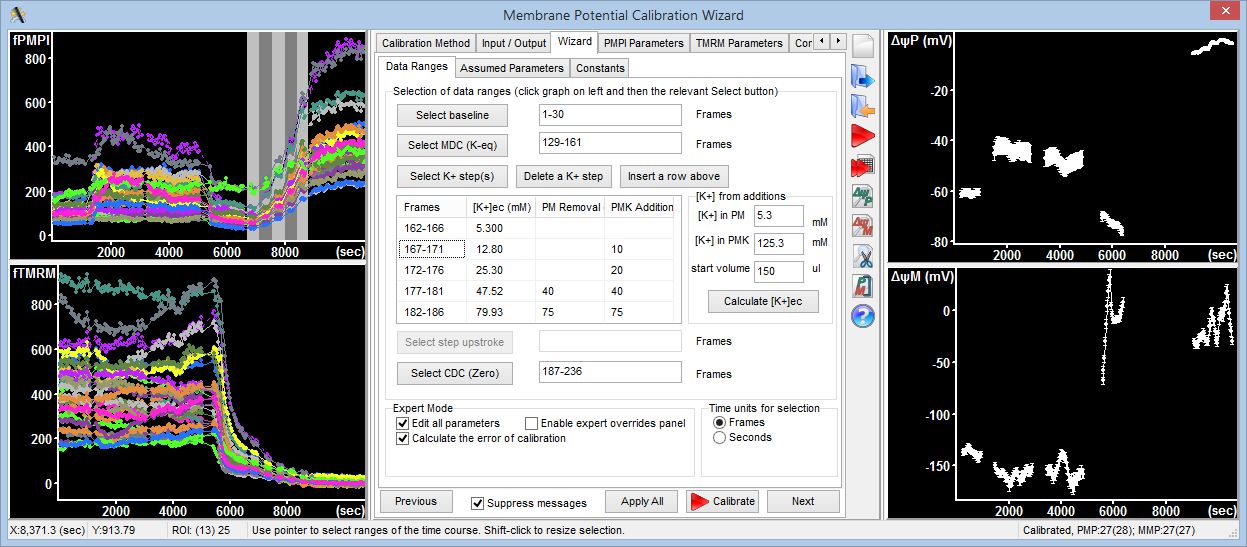The height and width of the screenshot is (547, 1247).
Task: Select Seconds time unit radio button
Action: click(x=719, y=437)
